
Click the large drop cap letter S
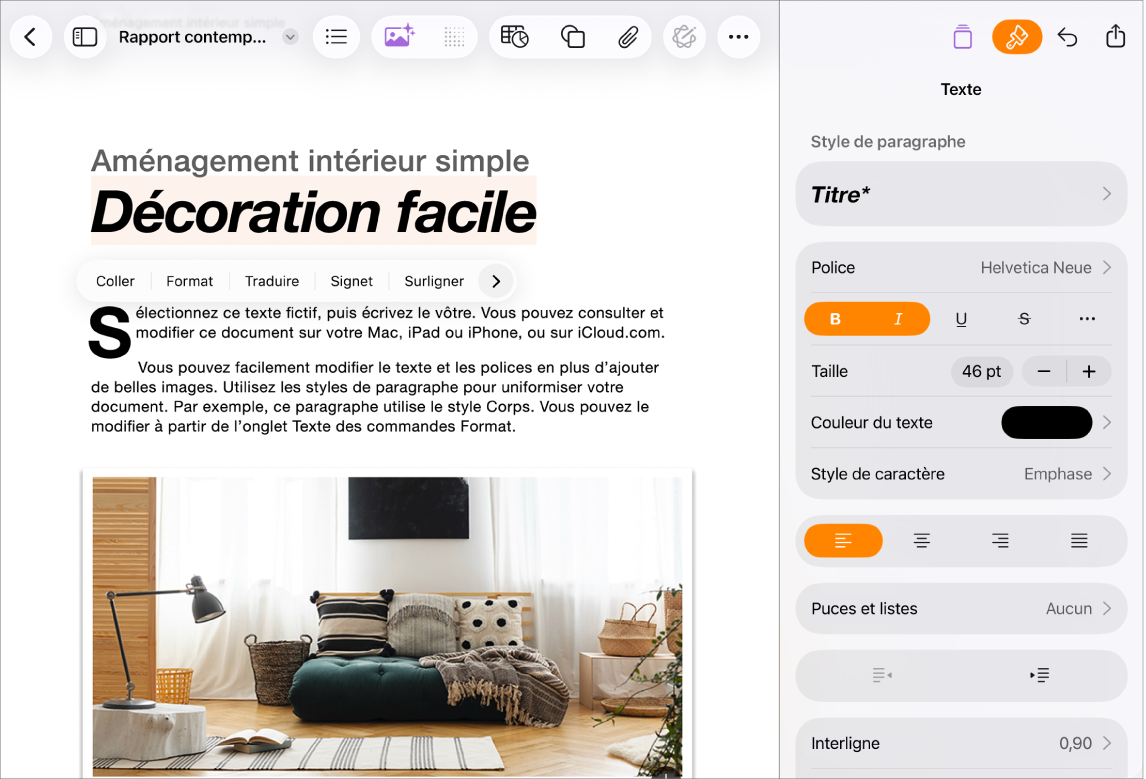point(110,333)
